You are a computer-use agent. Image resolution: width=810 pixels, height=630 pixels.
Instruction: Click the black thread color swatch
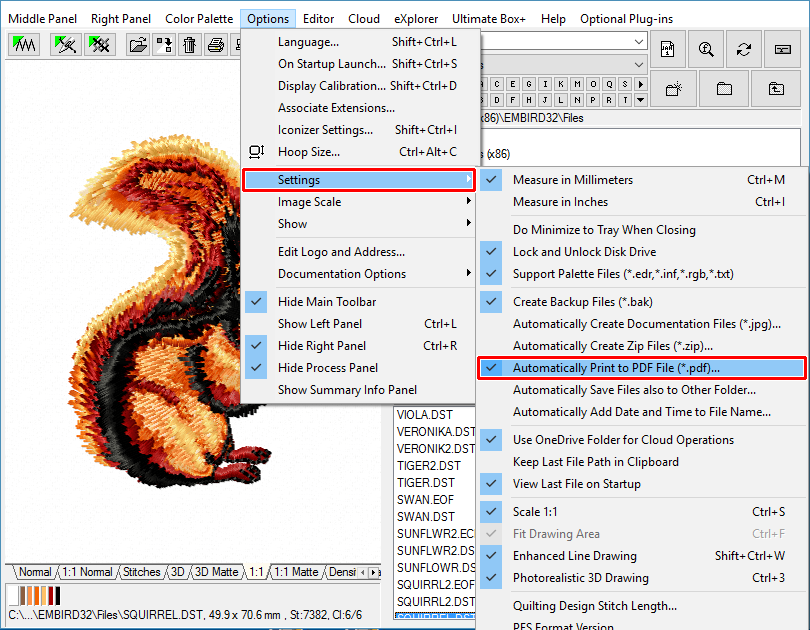57,595
